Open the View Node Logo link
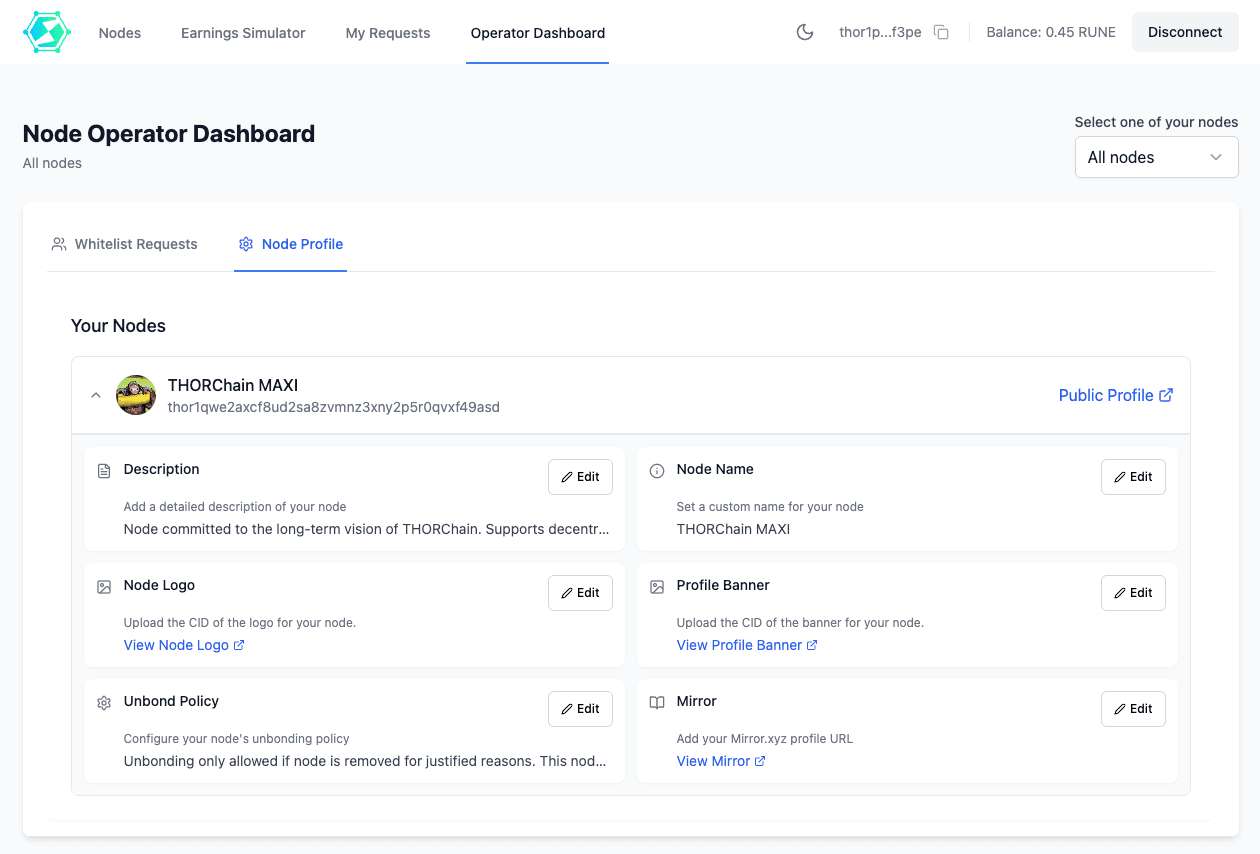Screen dimensions: 1260x854 (x=184, y=645)
